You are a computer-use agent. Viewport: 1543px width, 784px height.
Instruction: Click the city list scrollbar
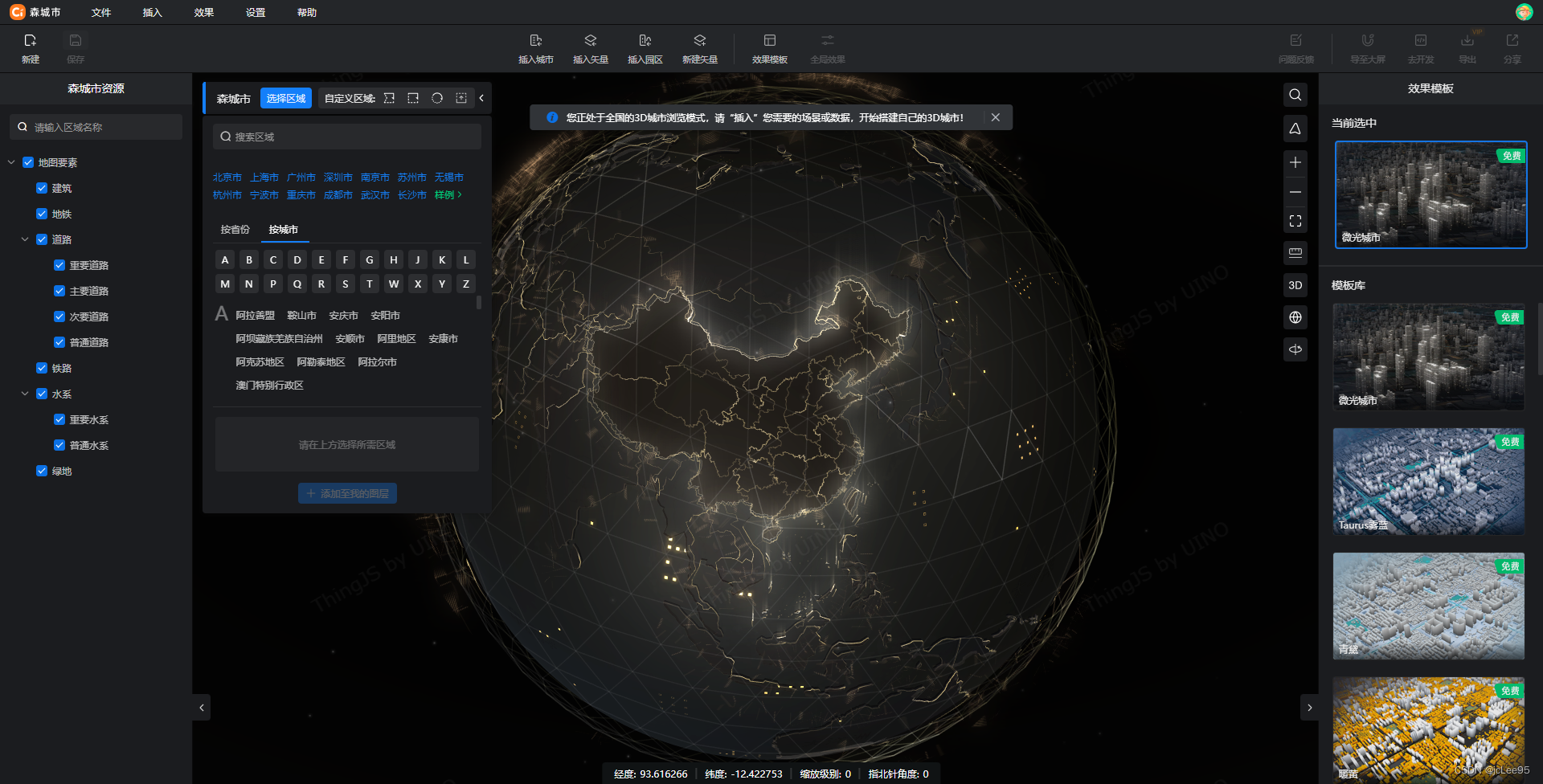479,303
